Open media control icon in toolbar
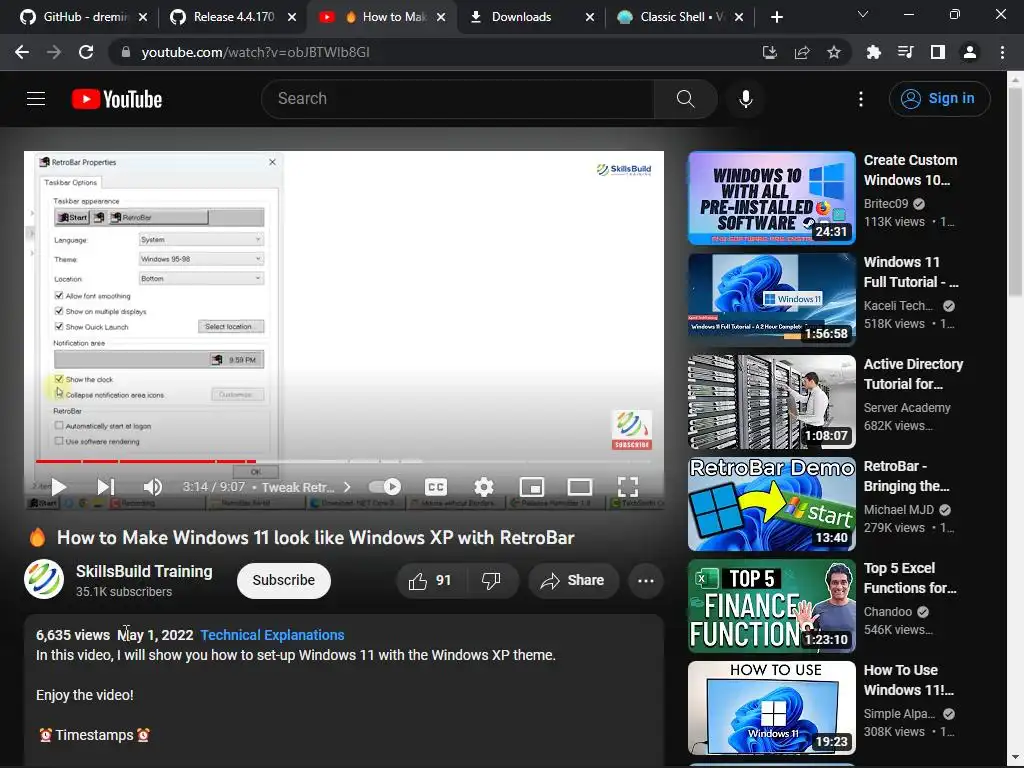This screenshot has height=768, width=1024. [905, 52]
